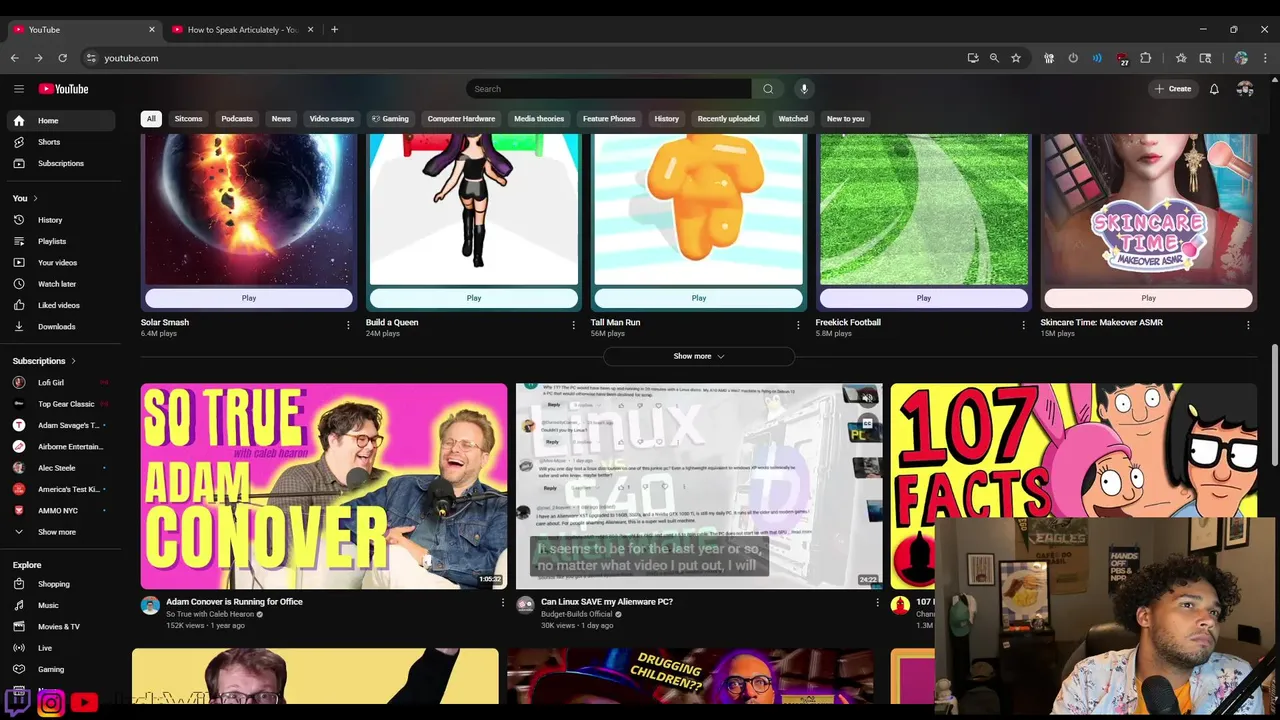
Task: Select the Computer Hardware chip
Action: [461, 119]
